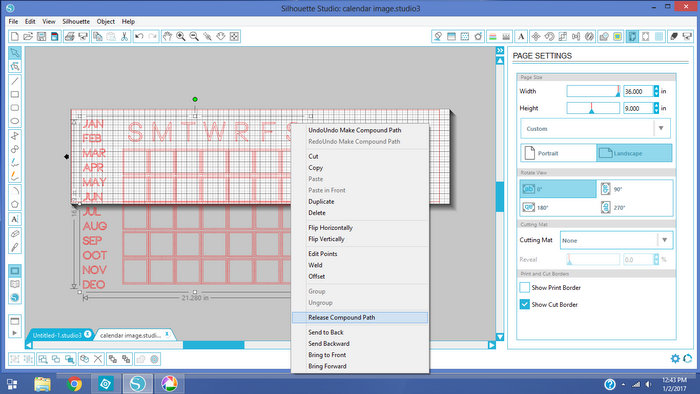Click the Width stepper arrows
Screen dimensions: 700x394
656,91
